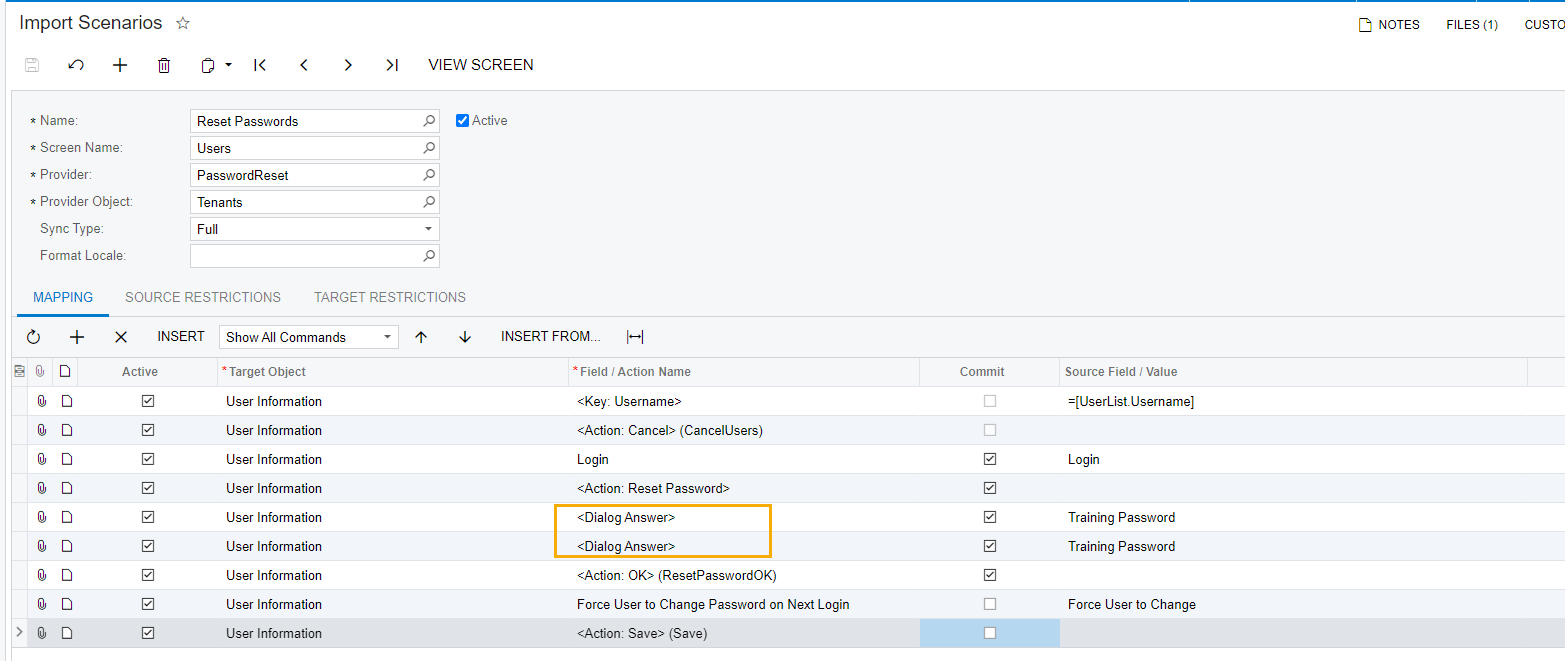Viewport: 1565px width, 661px height.
Task: Move the mapping row up
Action: [x=421, y=337]
